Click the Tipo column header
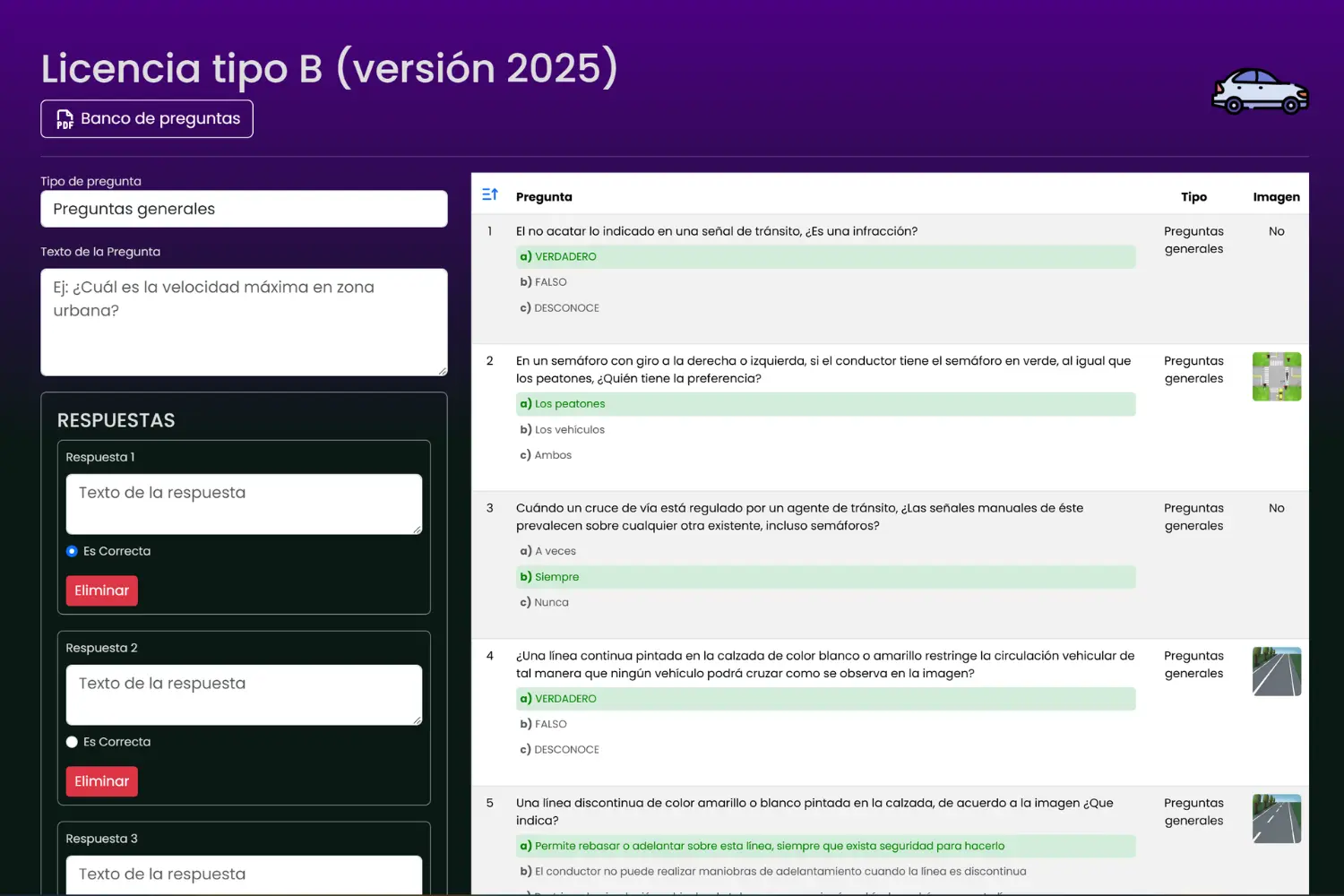Viewport: 1344px width, 896px height. (x=1193, y=197)
